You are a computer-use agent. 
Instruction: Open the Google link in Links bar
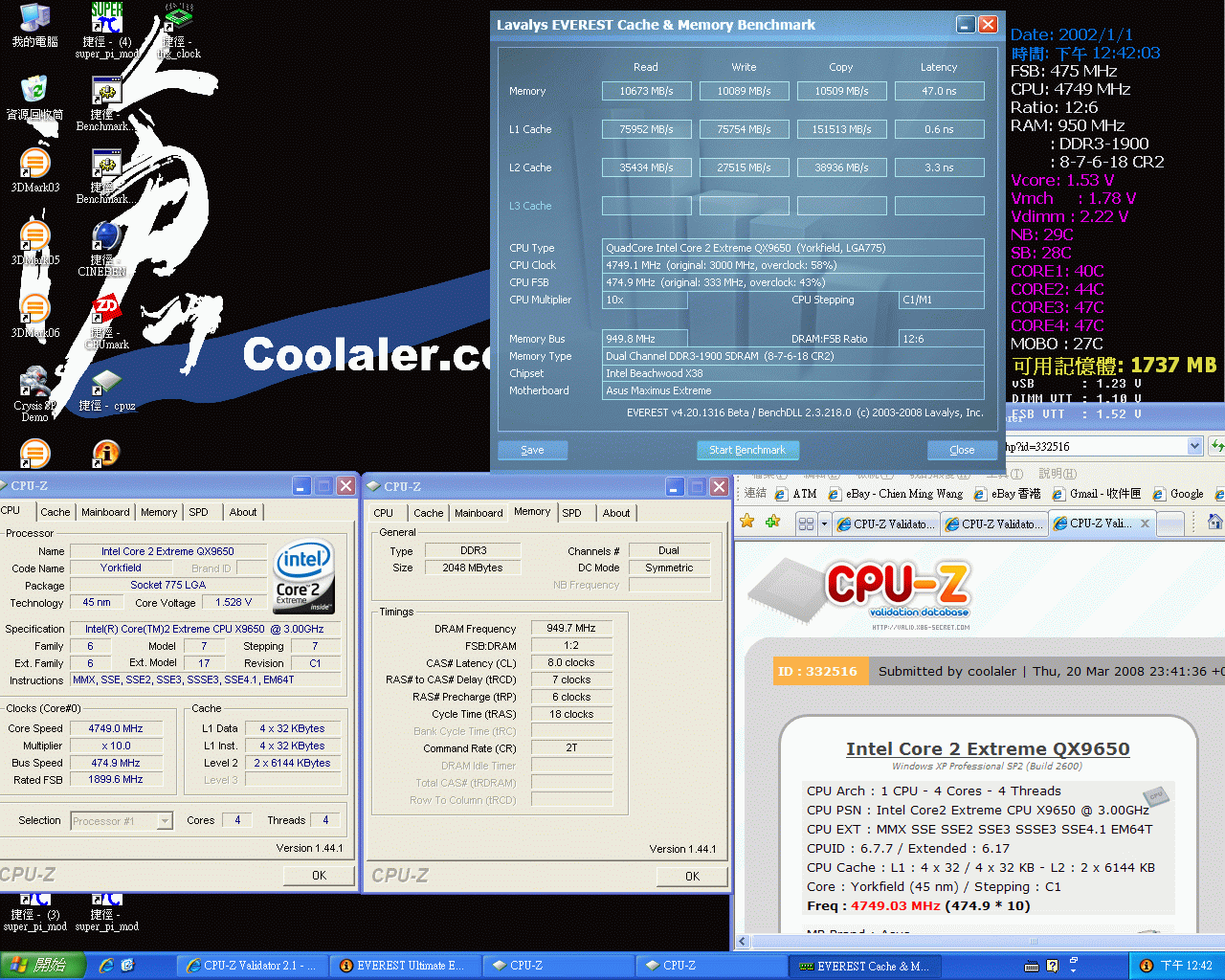[x=1178, y=494]
